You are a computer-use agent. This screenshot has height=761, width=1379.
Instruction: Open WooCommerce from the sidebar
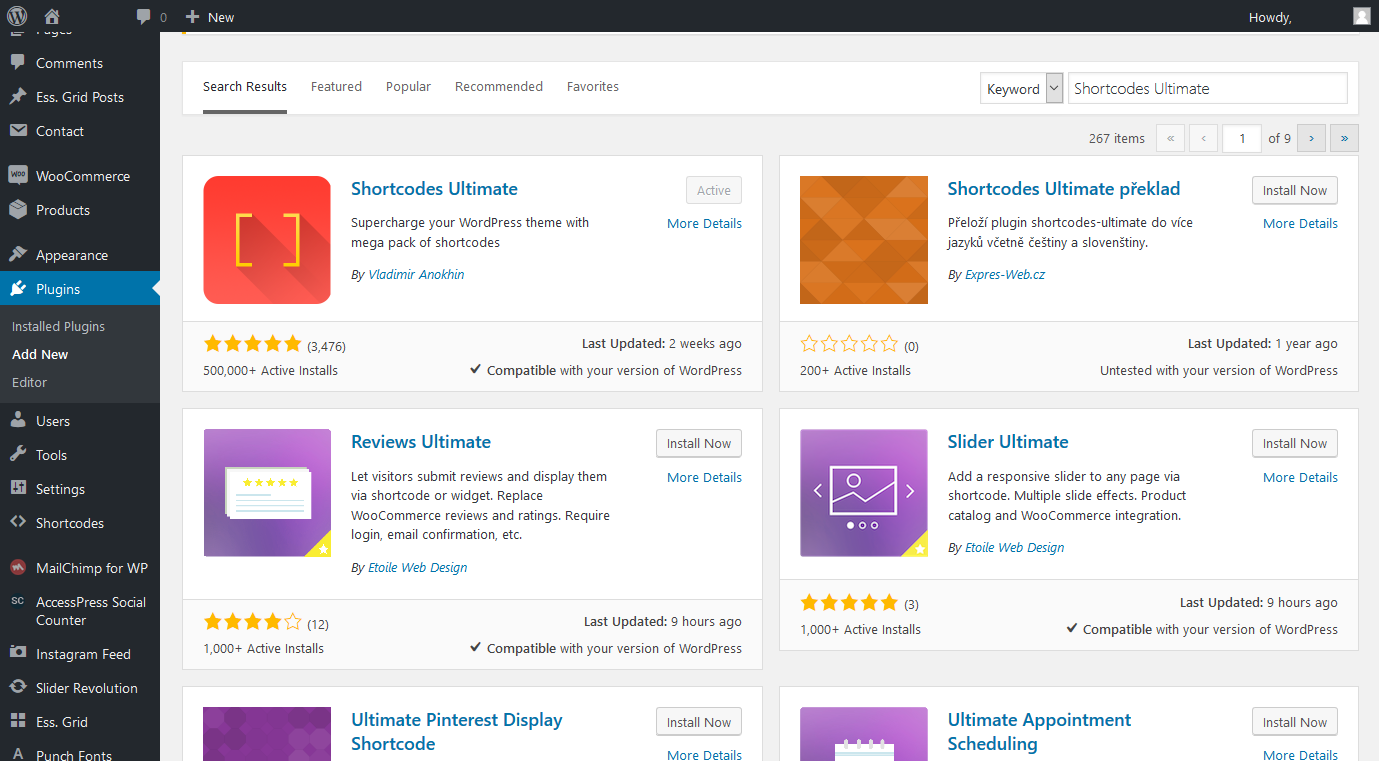pos(82,176)
